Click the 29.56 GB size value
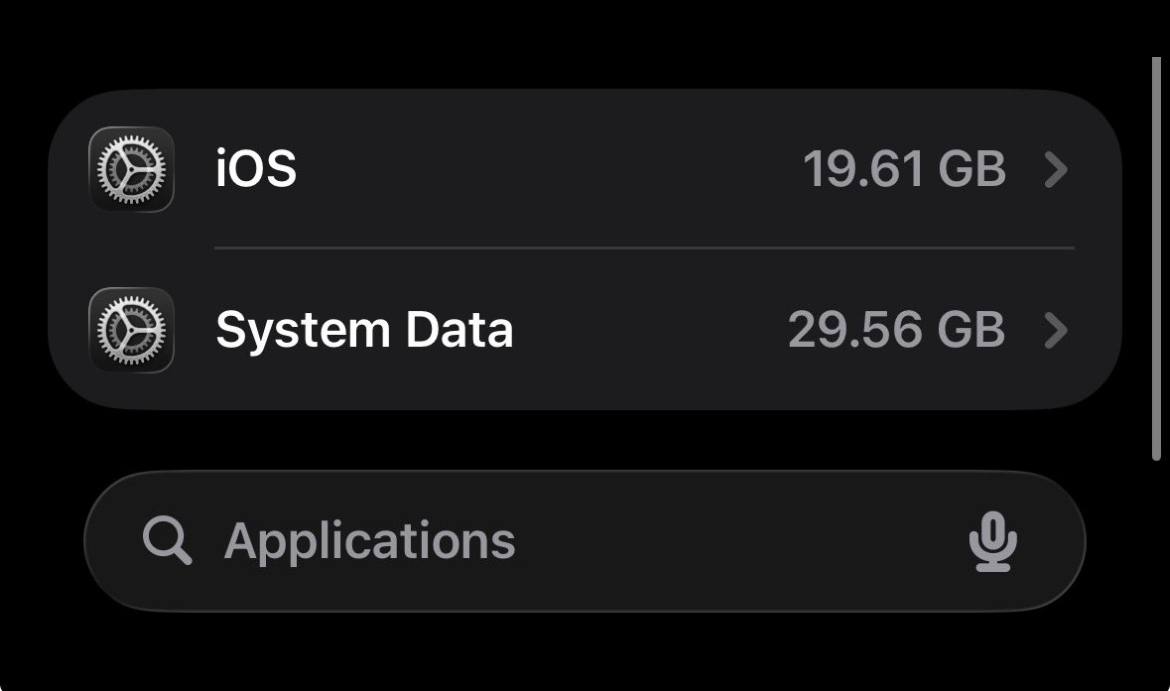Image resolution: width=1170 pixels, height=691 pixels. pyautogui.click(x=896, y=330)
